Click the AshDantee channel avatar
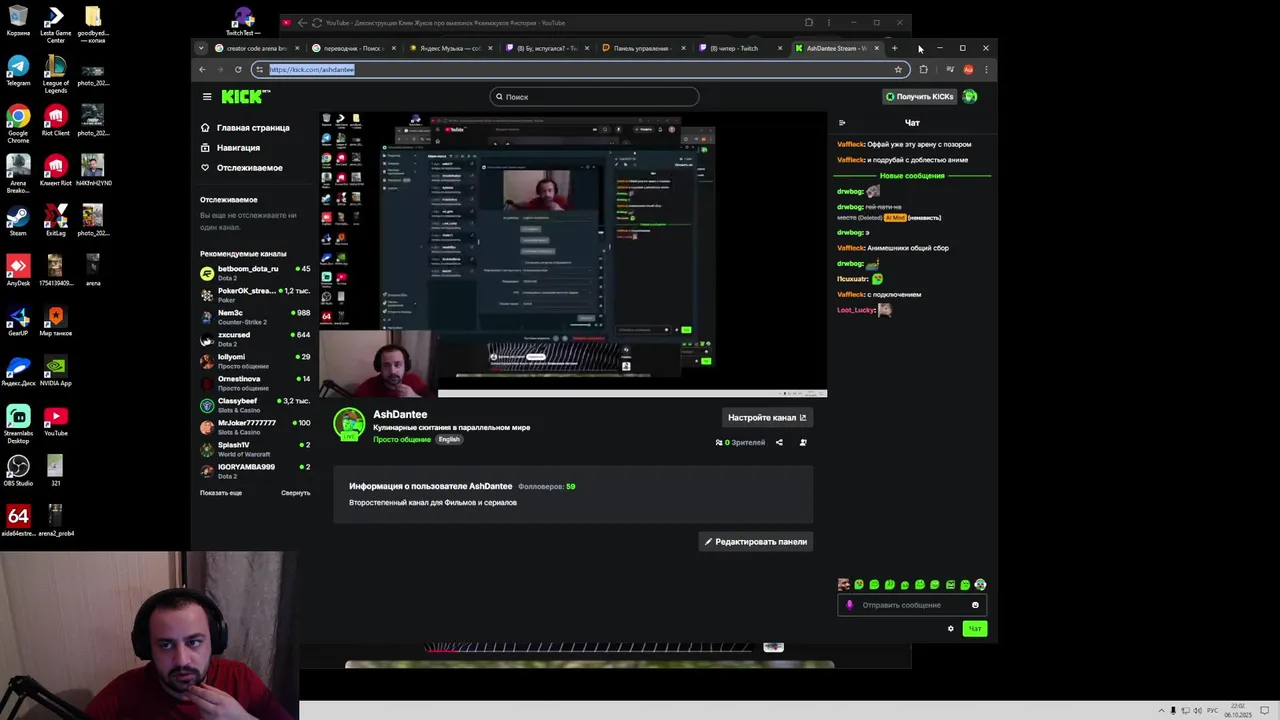The height and width of the screenshot is (720, 1280). (x=349, y=424)
